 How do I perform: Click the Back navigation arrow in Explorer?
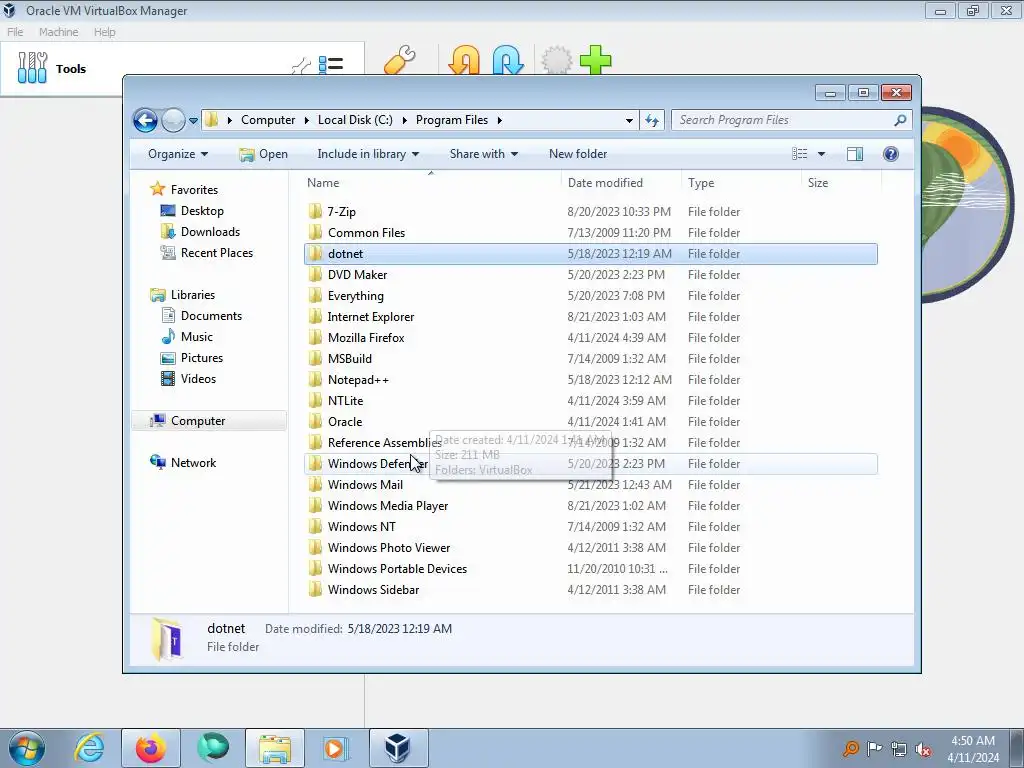(x=145, y=120)
